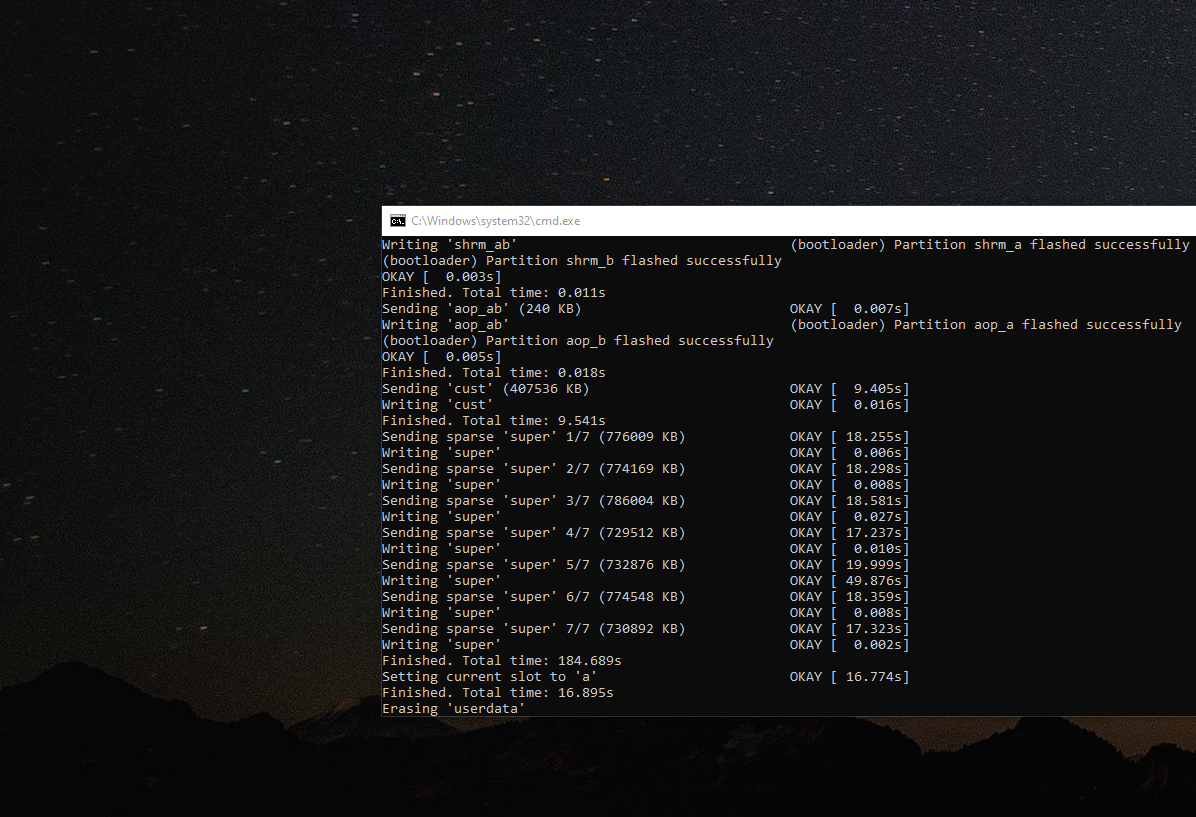Click "Partition aop_b flashed successfully" line
Image resolution: width=1196 pixels, height=817 pixels.
point(577,341)
